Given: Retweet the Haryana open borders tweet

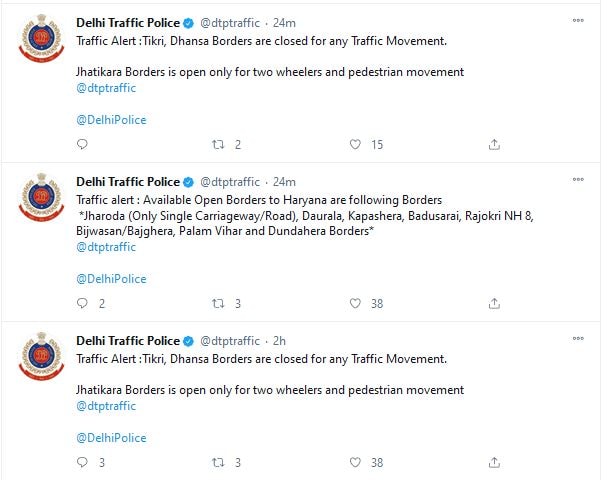Looking at the screenshot, I should pyautogui.click(x=218, y=303).
